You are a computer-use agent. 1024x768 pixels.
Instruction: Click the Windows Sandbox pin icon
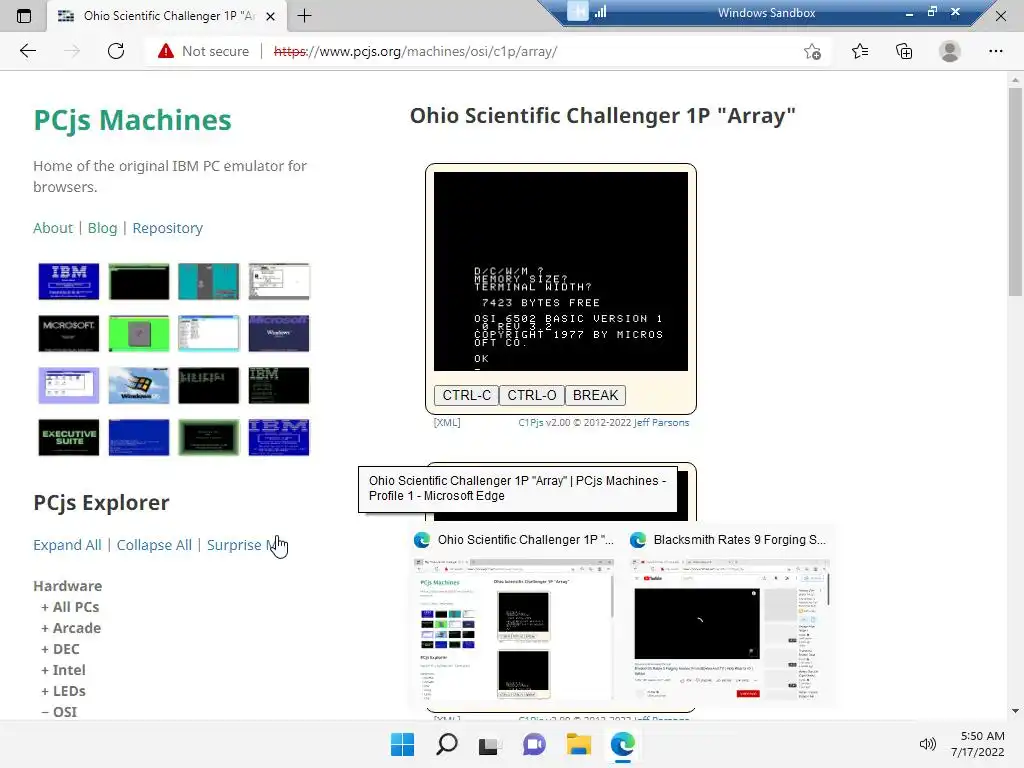[577, 12]
